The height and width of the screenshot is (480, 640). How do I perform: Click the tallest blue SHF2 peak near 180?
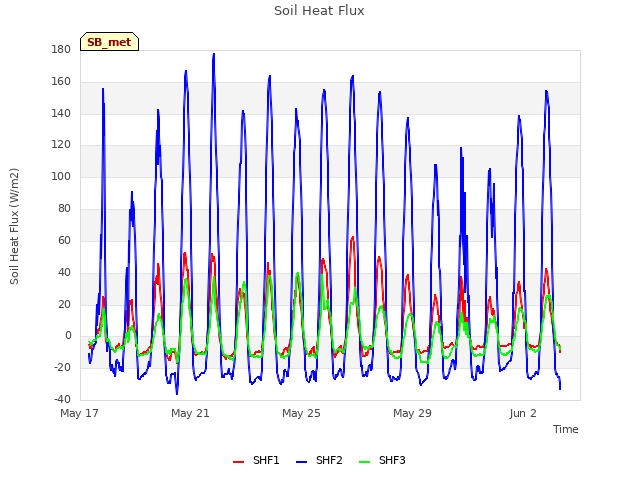[x=214, y=54]
